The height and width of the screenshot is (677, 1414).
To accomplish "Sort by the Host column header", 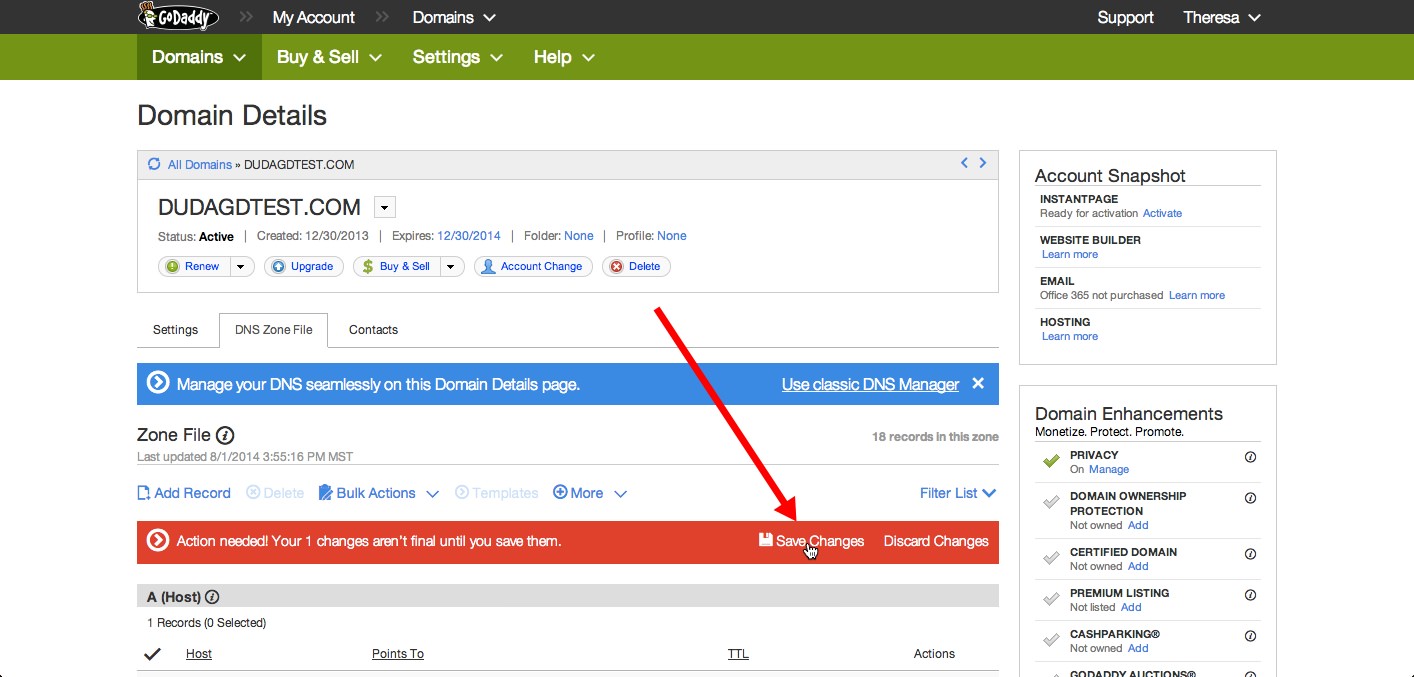I will click(x=199, y=654).
